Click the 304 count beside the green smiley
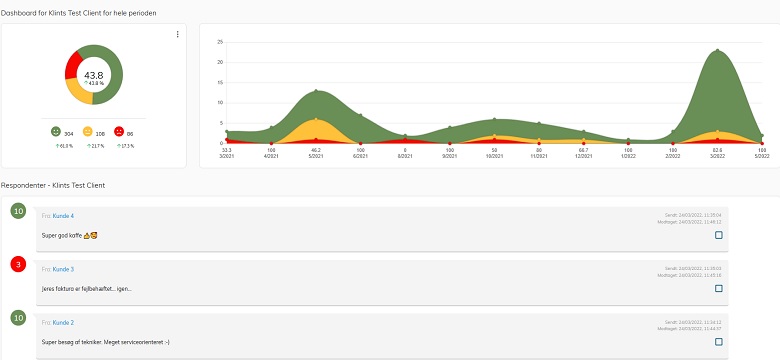This screenshot has height=360, width=780. (x=69, y=134)
